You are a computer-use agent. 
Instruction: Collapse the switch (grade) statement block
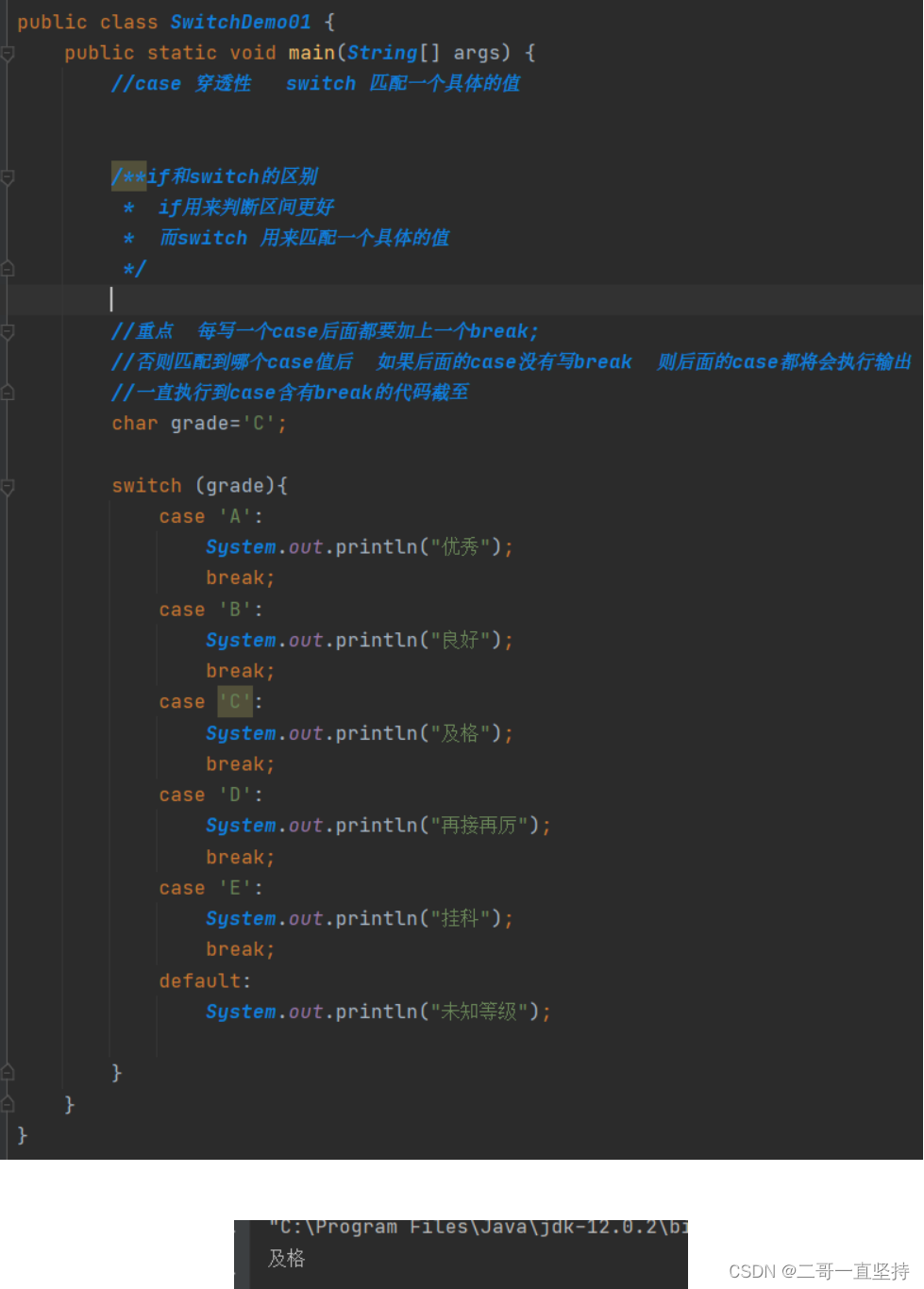pos(9,485)
